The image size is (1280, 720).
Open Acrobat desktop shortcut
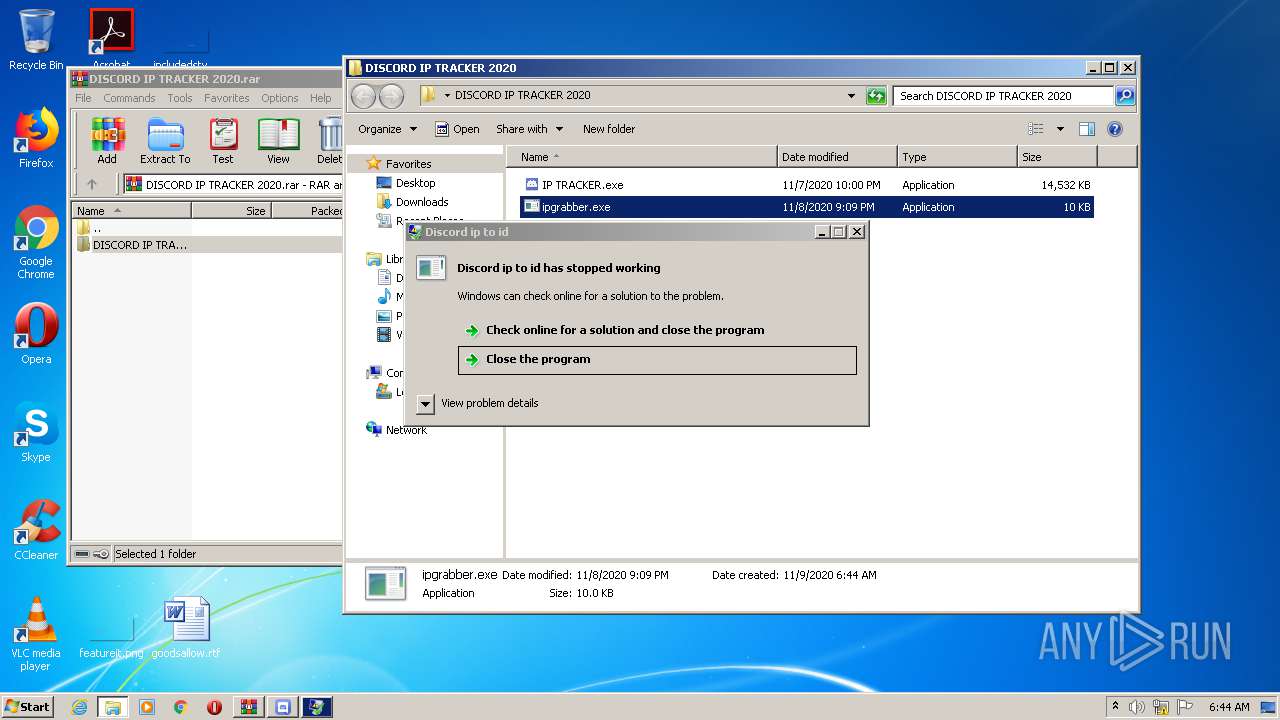[x=111, y=40]
